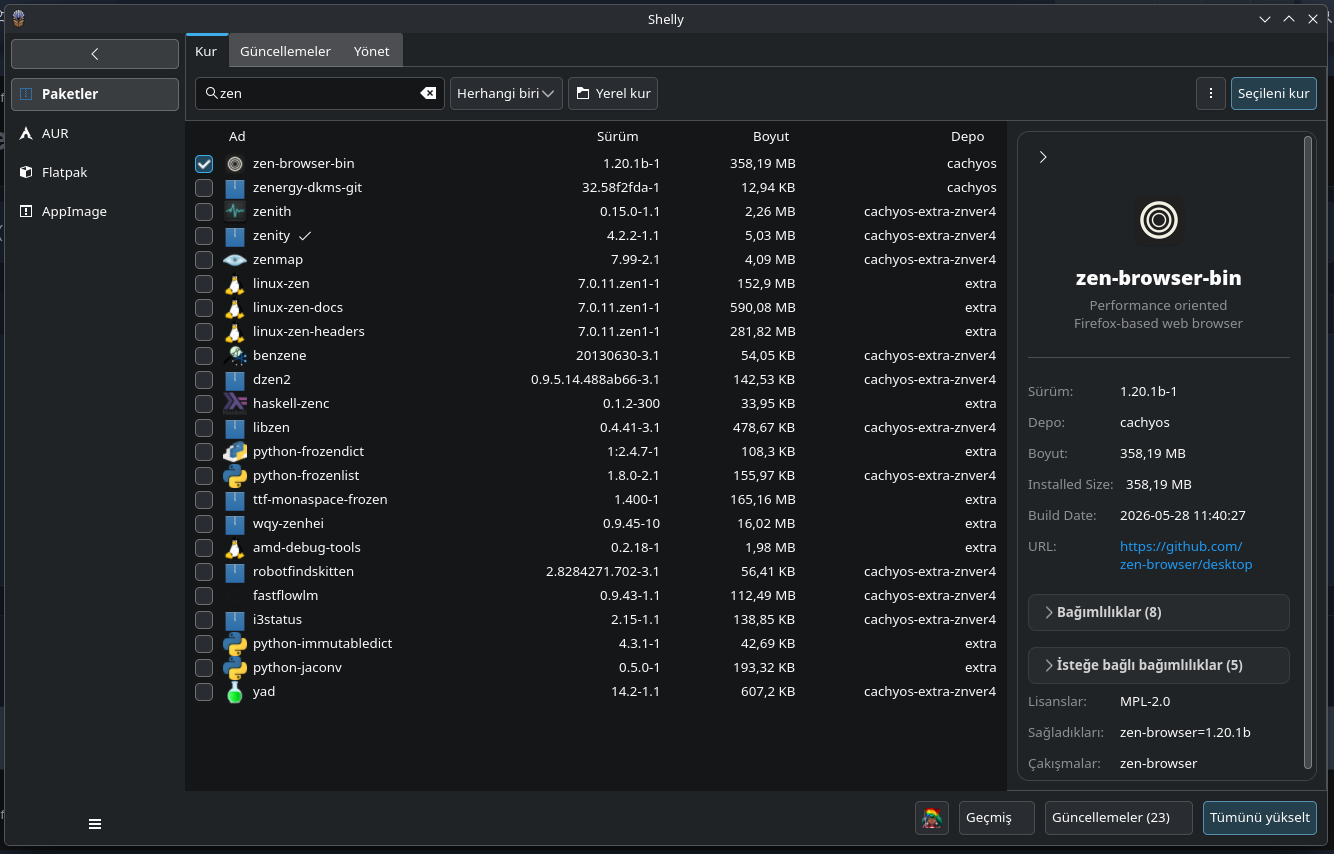Viewport: 1334px width, 854px height.
Task: Focus the package search input field
Action: [320, 93]
